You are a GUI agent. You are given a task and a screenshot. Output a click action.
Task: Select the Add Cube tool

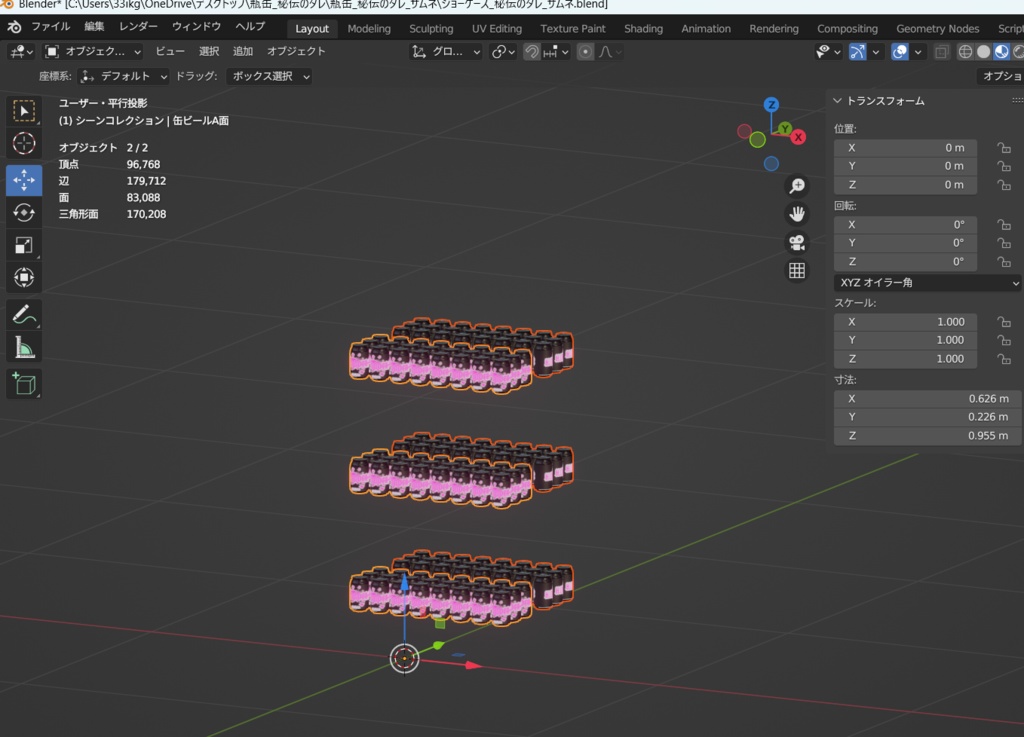pyautogui.click(x=24, y=384)
